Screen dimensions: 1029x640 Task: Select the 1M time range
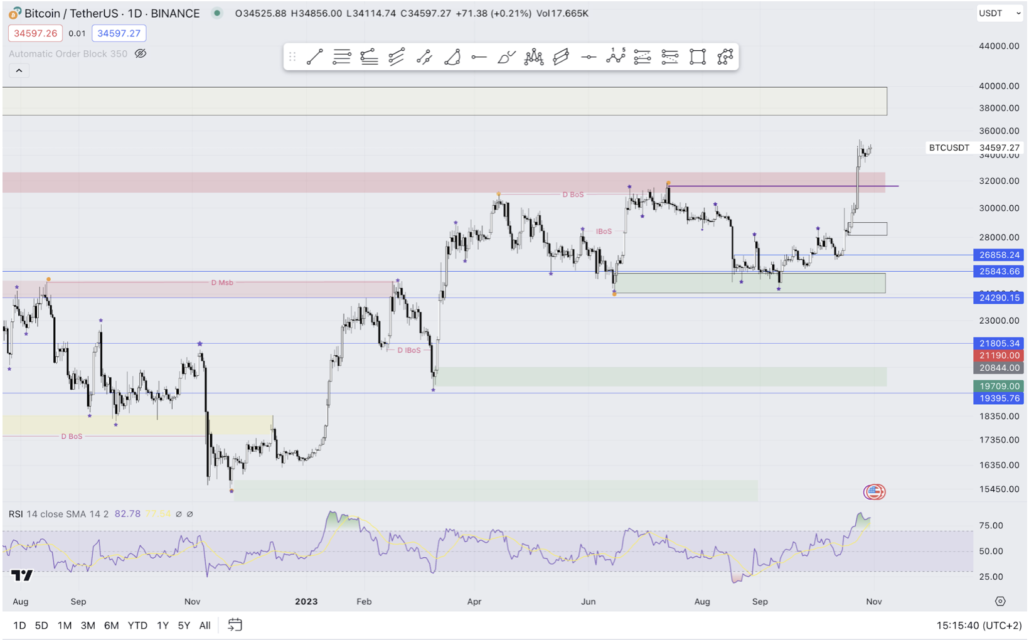tap(64, 626)
